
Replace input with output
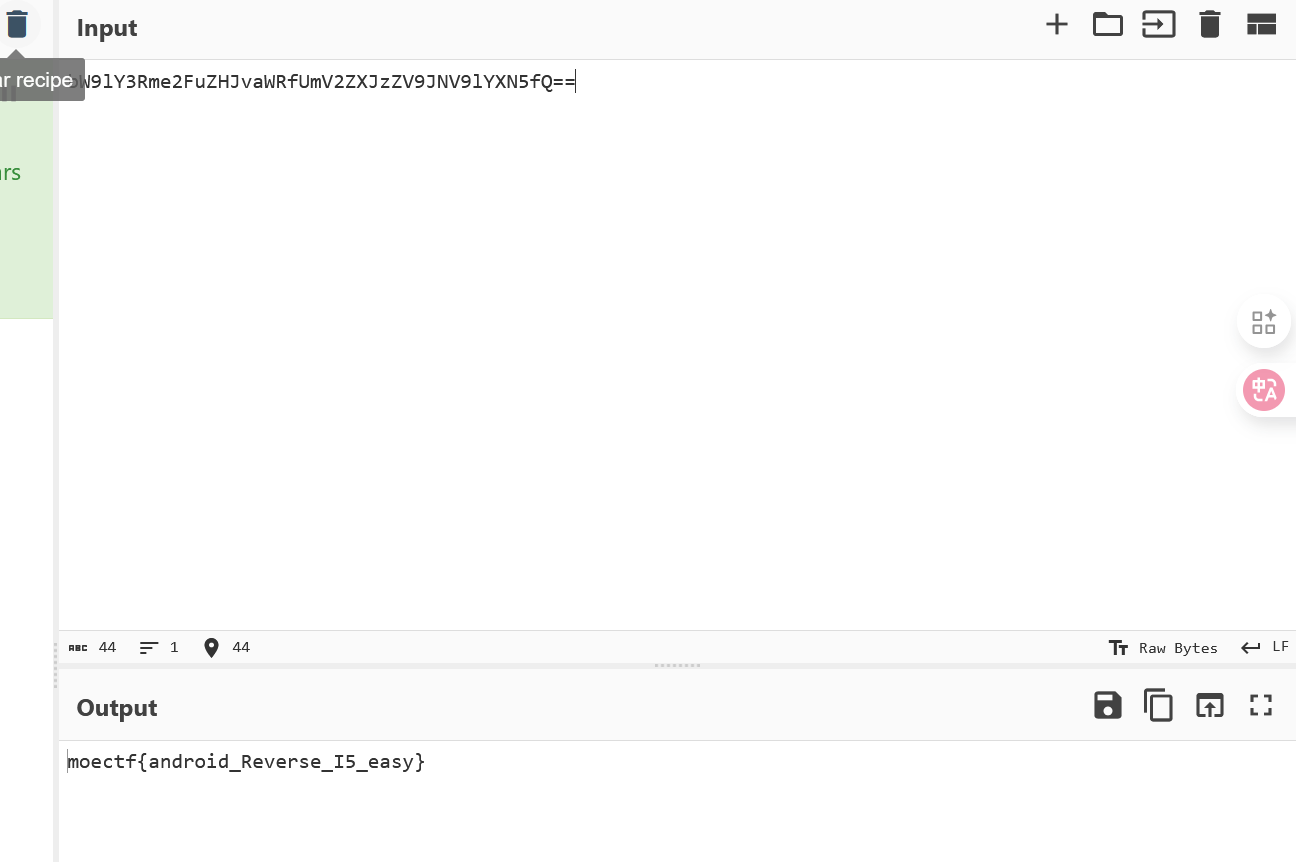[1210, 706]
